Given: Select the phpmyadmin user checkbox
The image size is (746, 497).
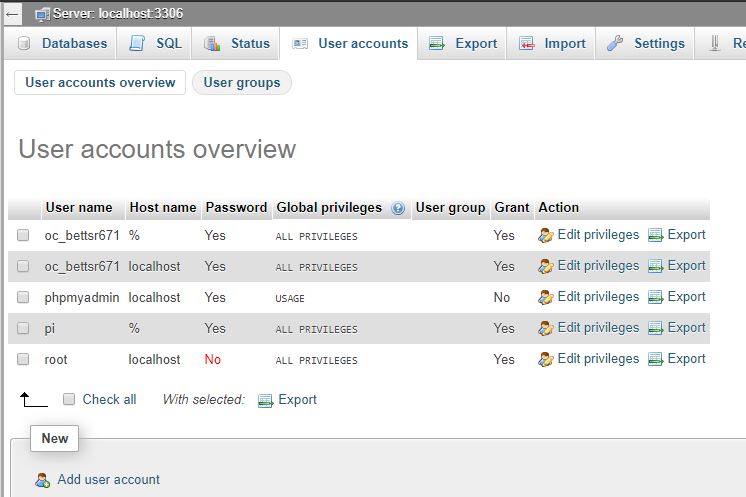Looking at the screenshot, I should tap(23, 297).
